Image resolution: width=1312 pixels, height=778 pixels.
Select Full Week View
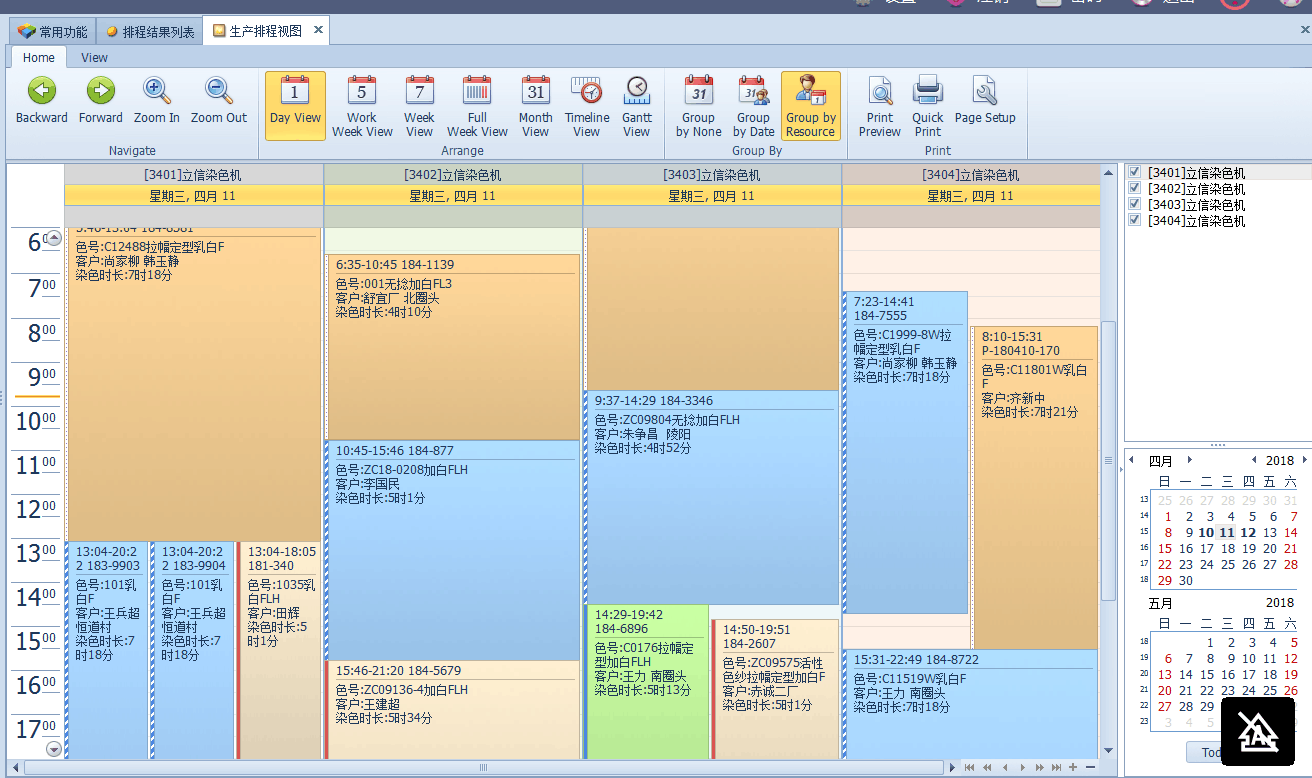pyautogui.click(x=477, y=105)
